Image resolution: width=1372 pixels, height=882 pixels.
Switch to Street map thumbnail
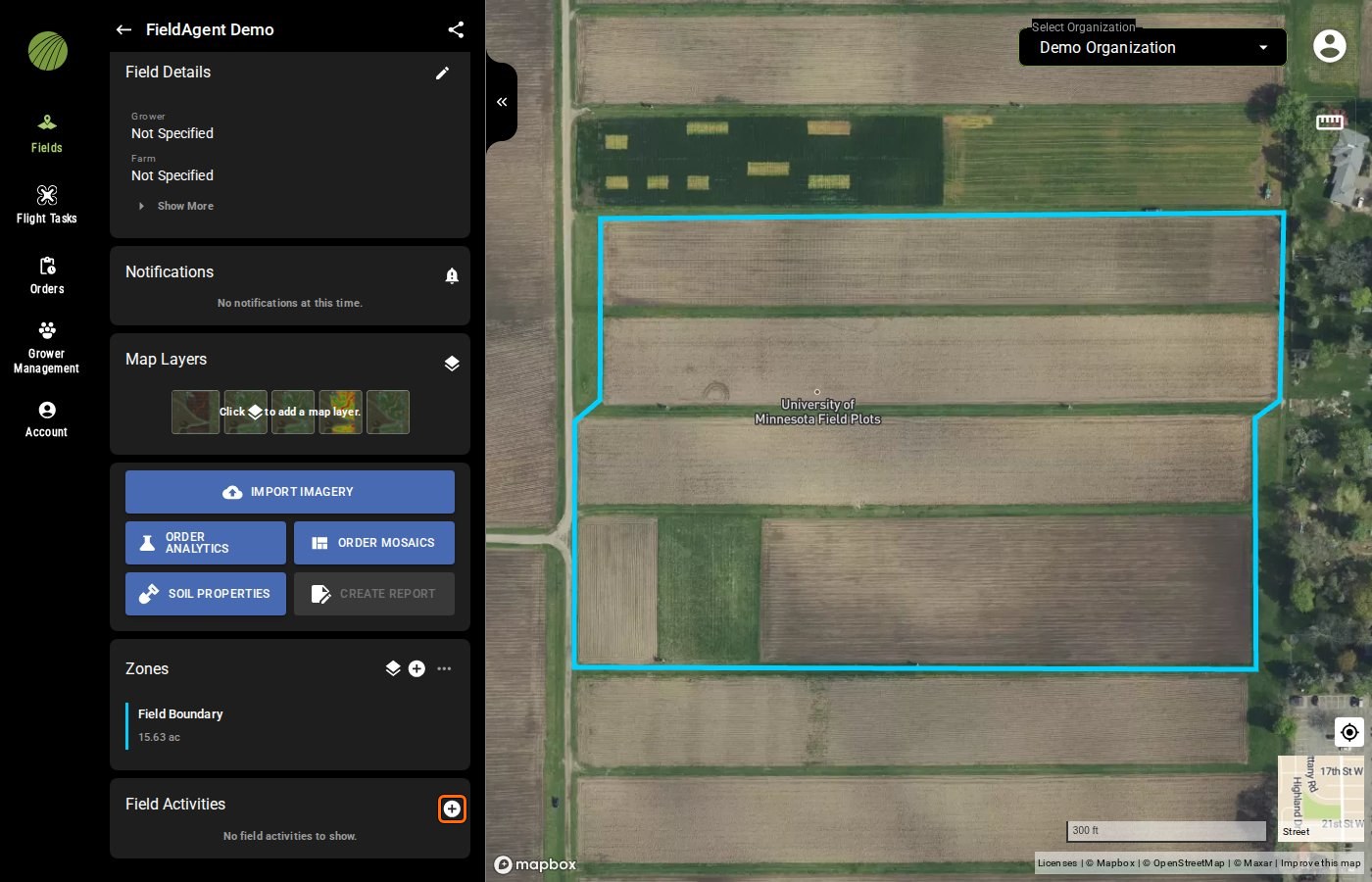[1321, 799]
